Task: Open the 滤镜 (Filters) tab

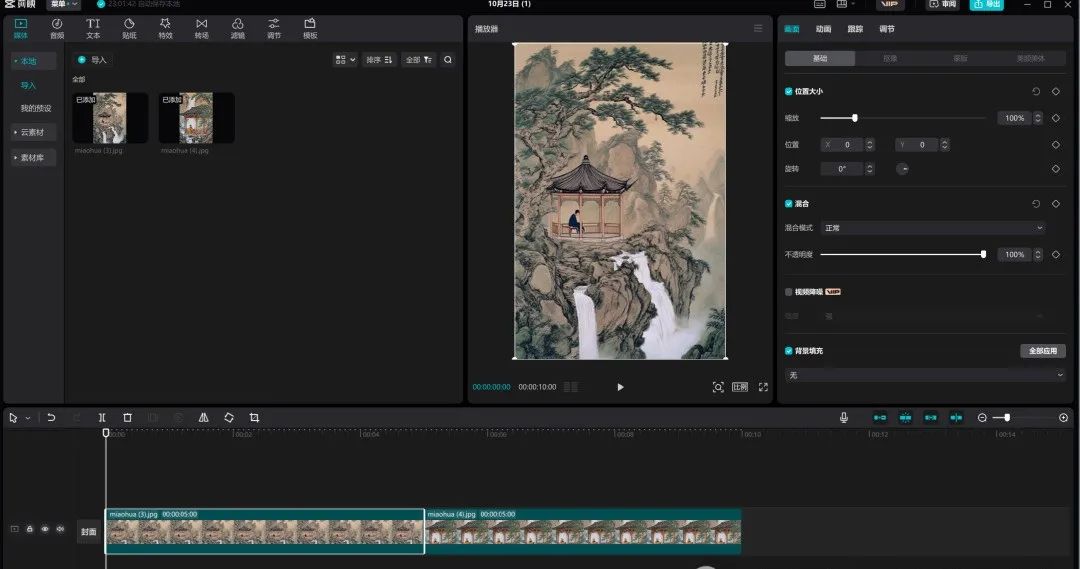Action: [x=238, y=28]
